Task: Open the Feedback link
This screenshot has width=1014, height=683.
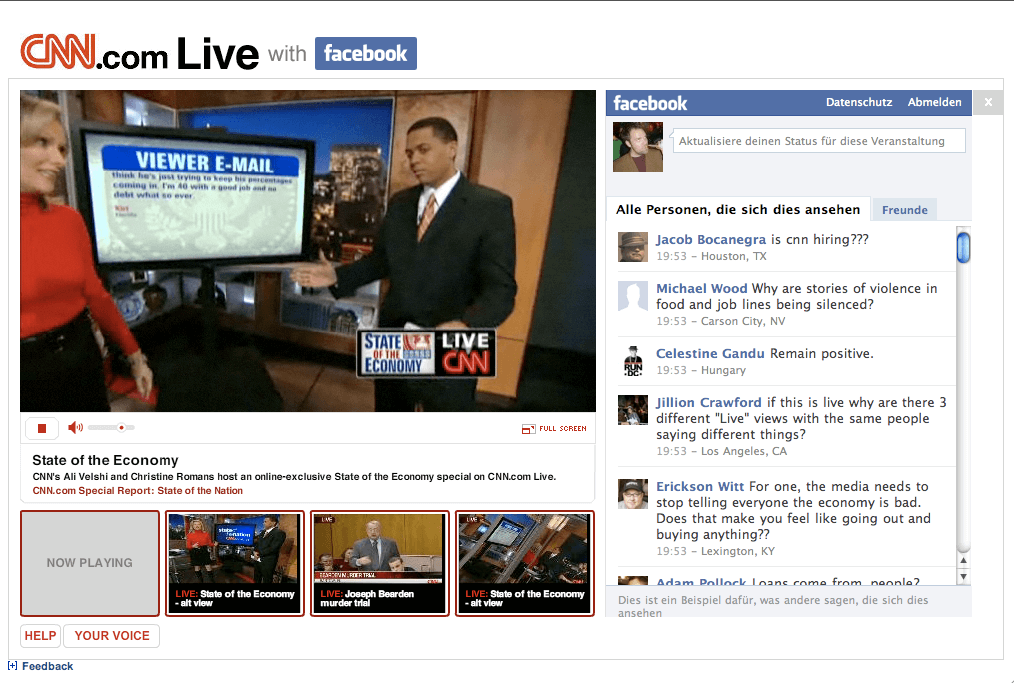Action: click(x=47, y=666)
